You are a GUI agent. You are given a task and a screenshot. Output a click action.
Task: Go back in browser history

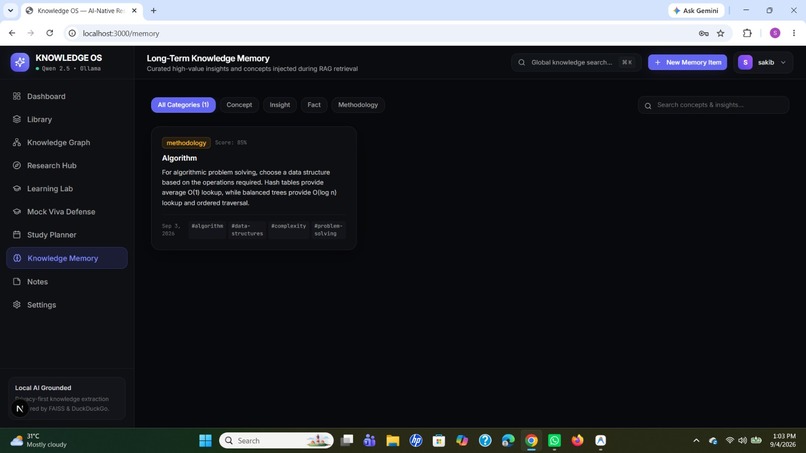[12, 33]
